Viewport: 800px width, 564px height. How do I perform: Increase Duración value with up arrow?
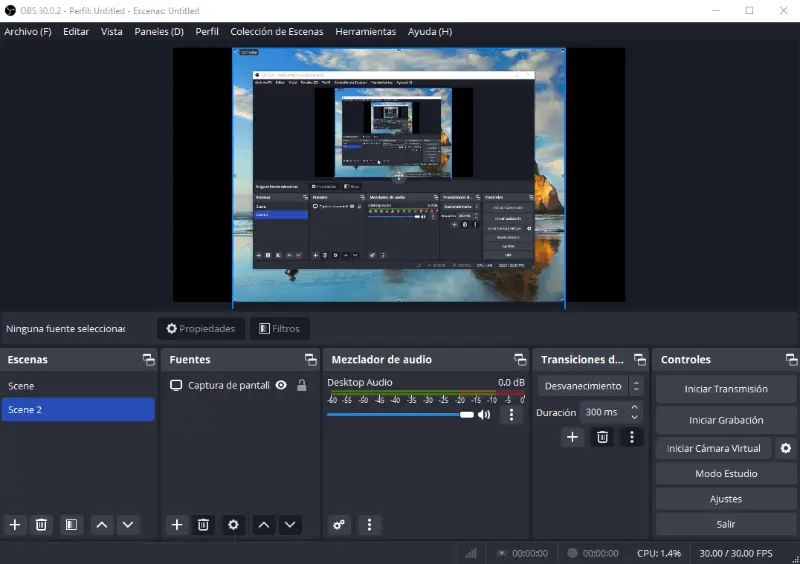[634, 407]
